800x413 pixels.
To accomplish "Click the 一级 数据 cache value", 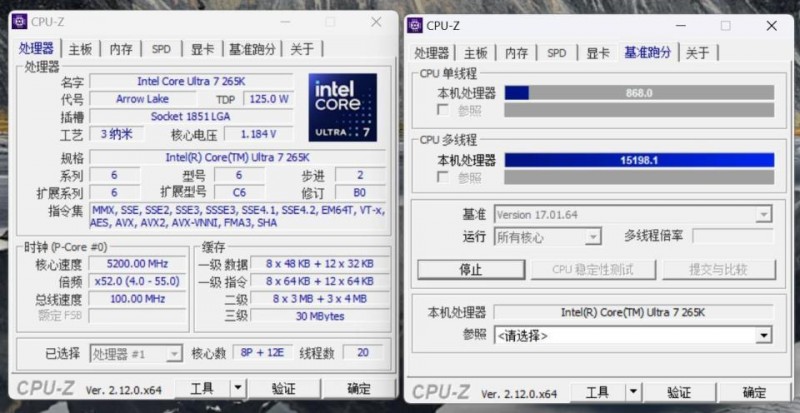I will click(x=319, y=263).
